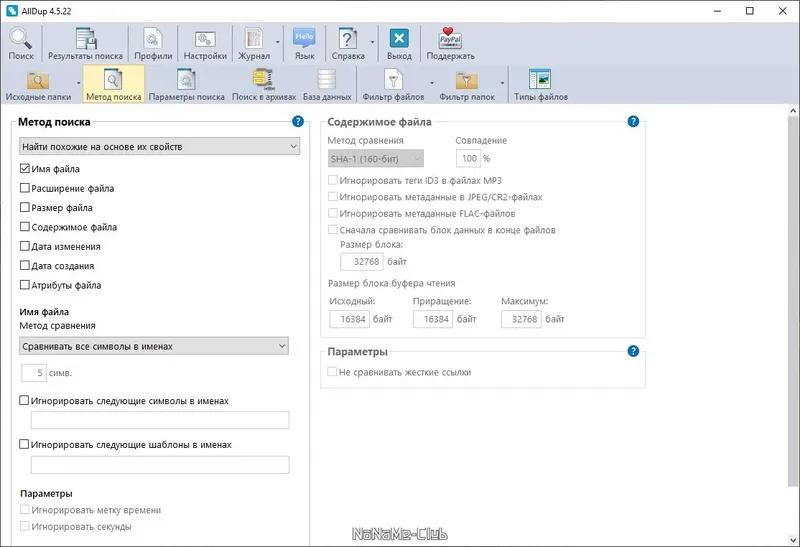Change language via the Язык icon
800x547 pixels.
[x=305, y=44]
